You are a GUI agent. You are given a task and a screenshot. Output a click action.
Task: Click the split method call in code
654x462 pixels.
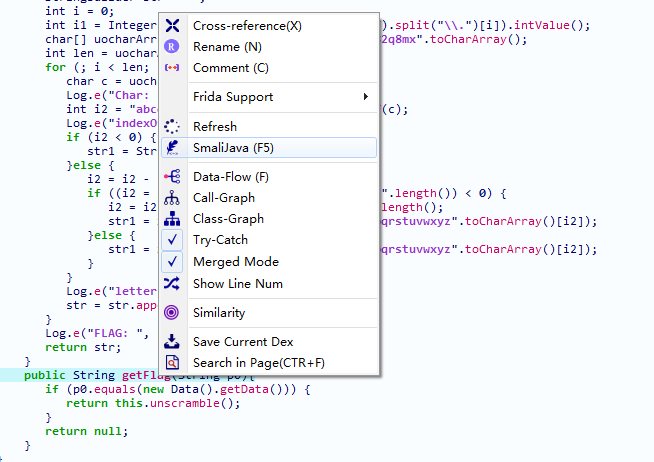pos(412,25)
